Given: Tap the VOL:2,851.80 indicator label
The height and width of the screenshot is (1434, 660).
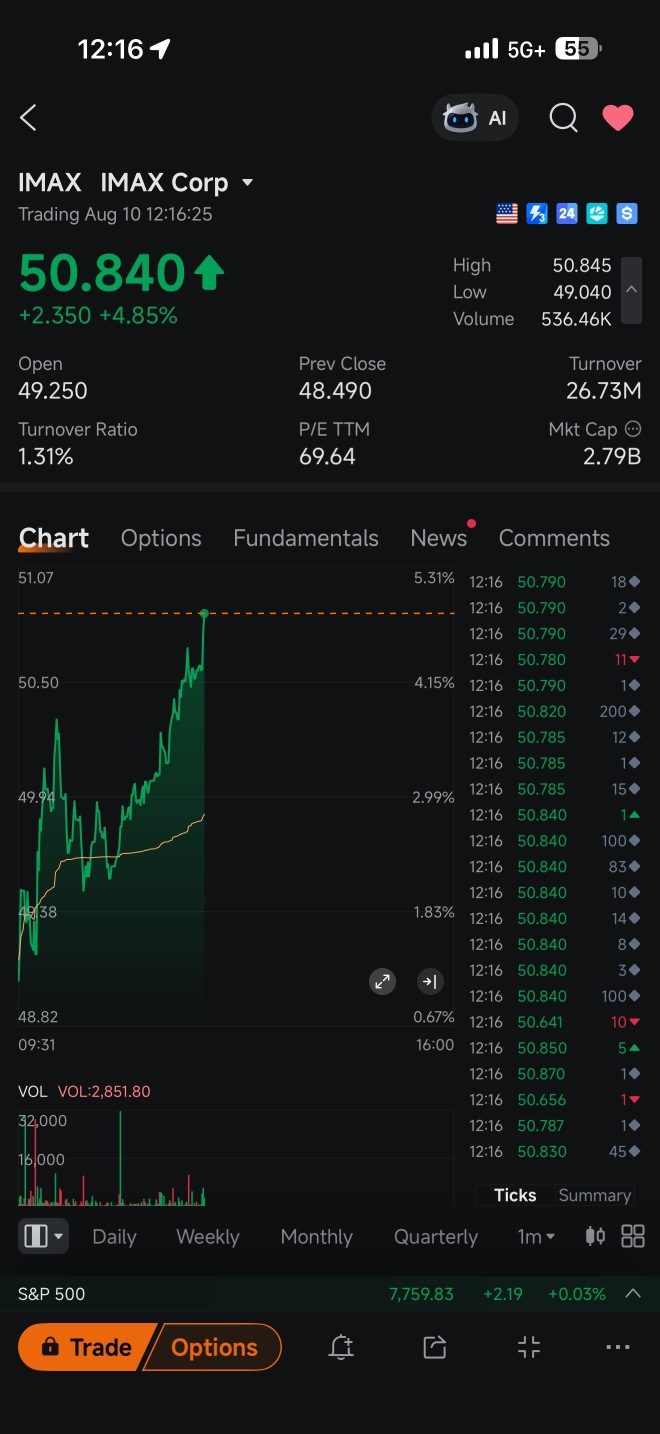Looking at the screenshot, I should click(104, 1092).
